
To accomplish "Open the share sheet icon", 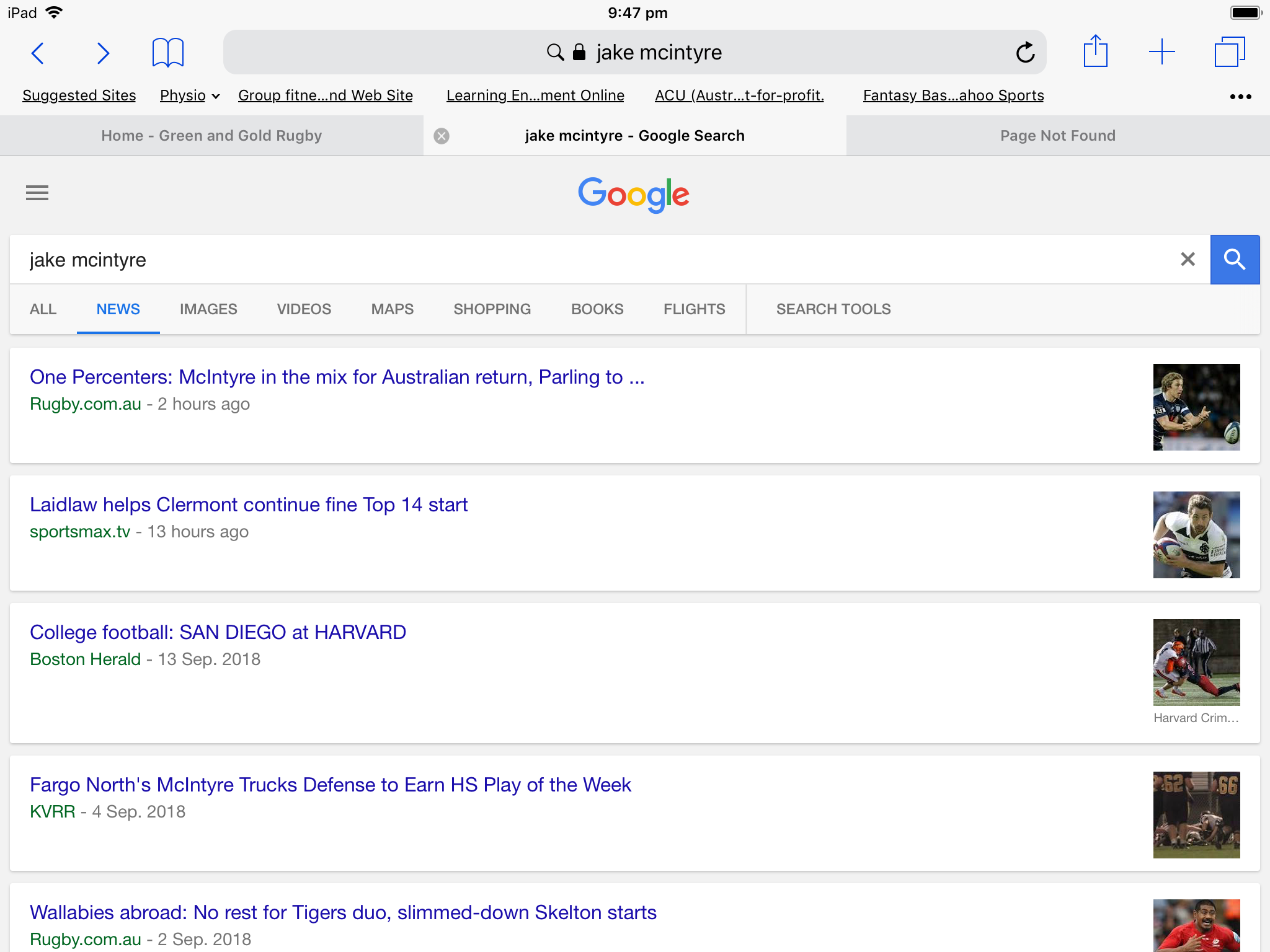I will tap(1095, 51).
